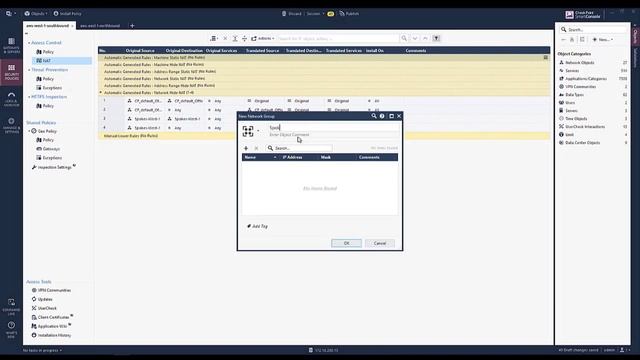Open a new policy tab with plus
Image resolution: width=640 pixels, height=360 pixels.
click(132, 26)
